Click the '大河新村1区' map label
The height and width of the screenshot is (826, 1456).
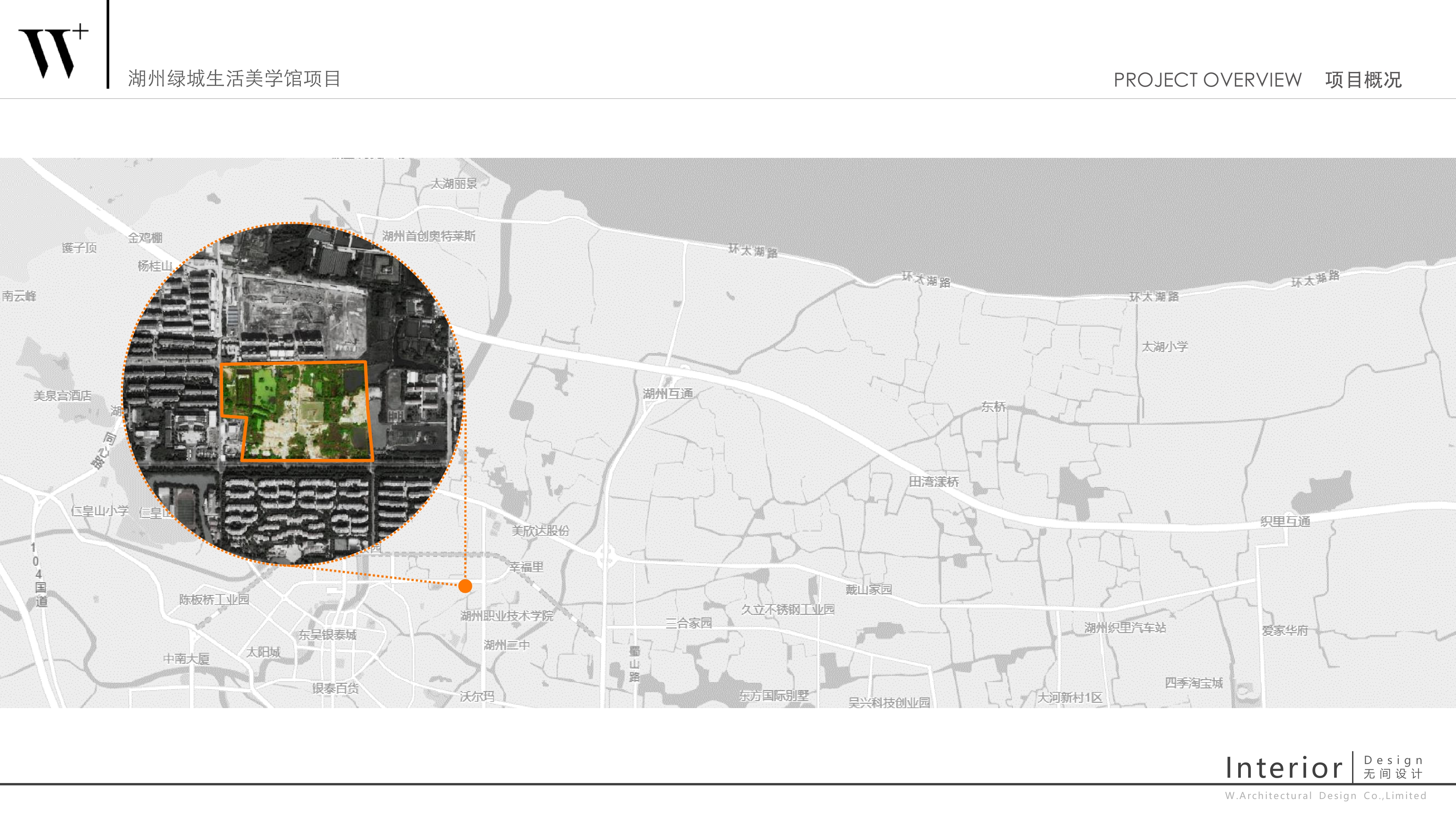[1070, 698]
